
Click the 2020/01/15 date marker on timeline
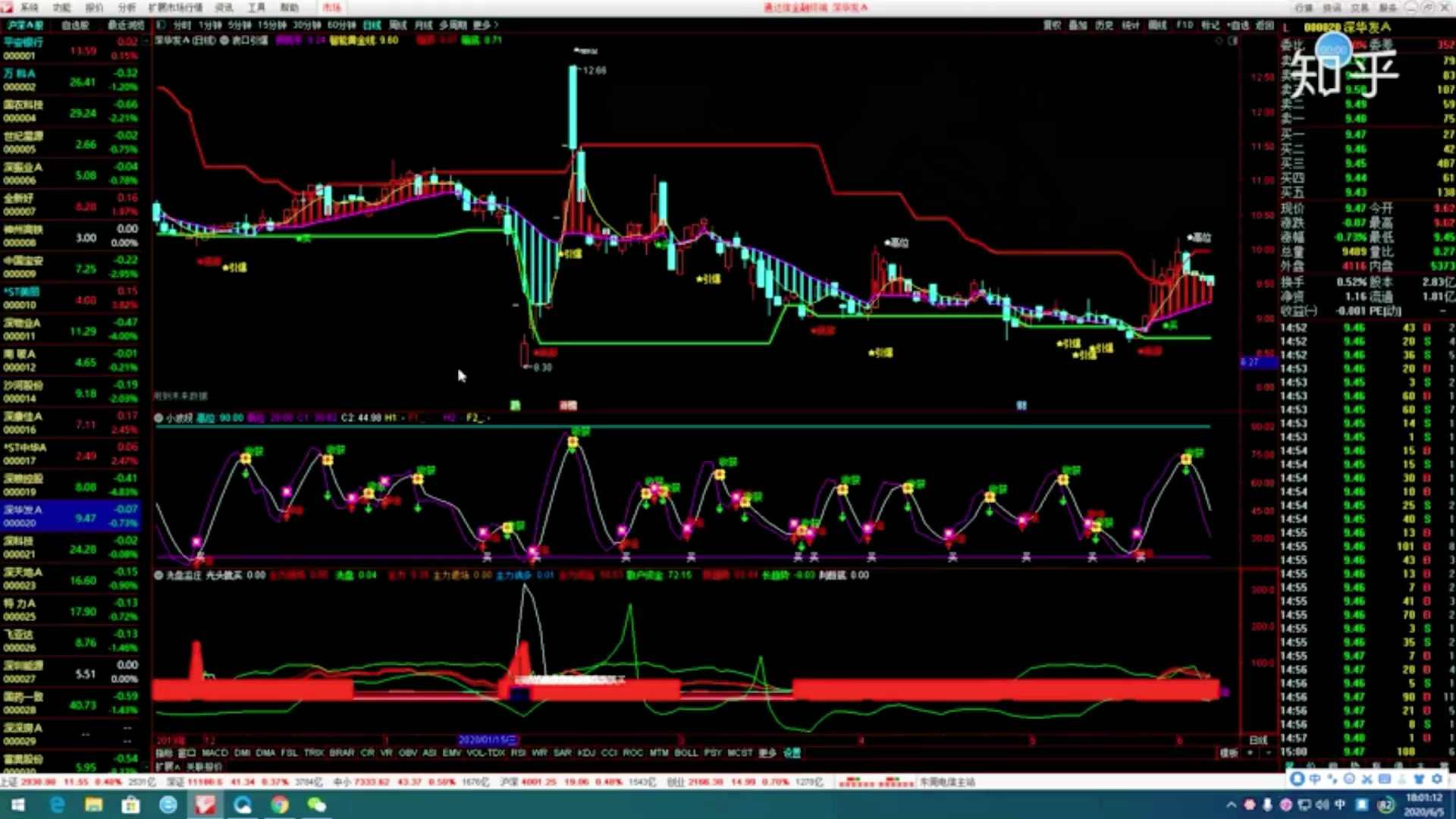[x=488, y=740]
